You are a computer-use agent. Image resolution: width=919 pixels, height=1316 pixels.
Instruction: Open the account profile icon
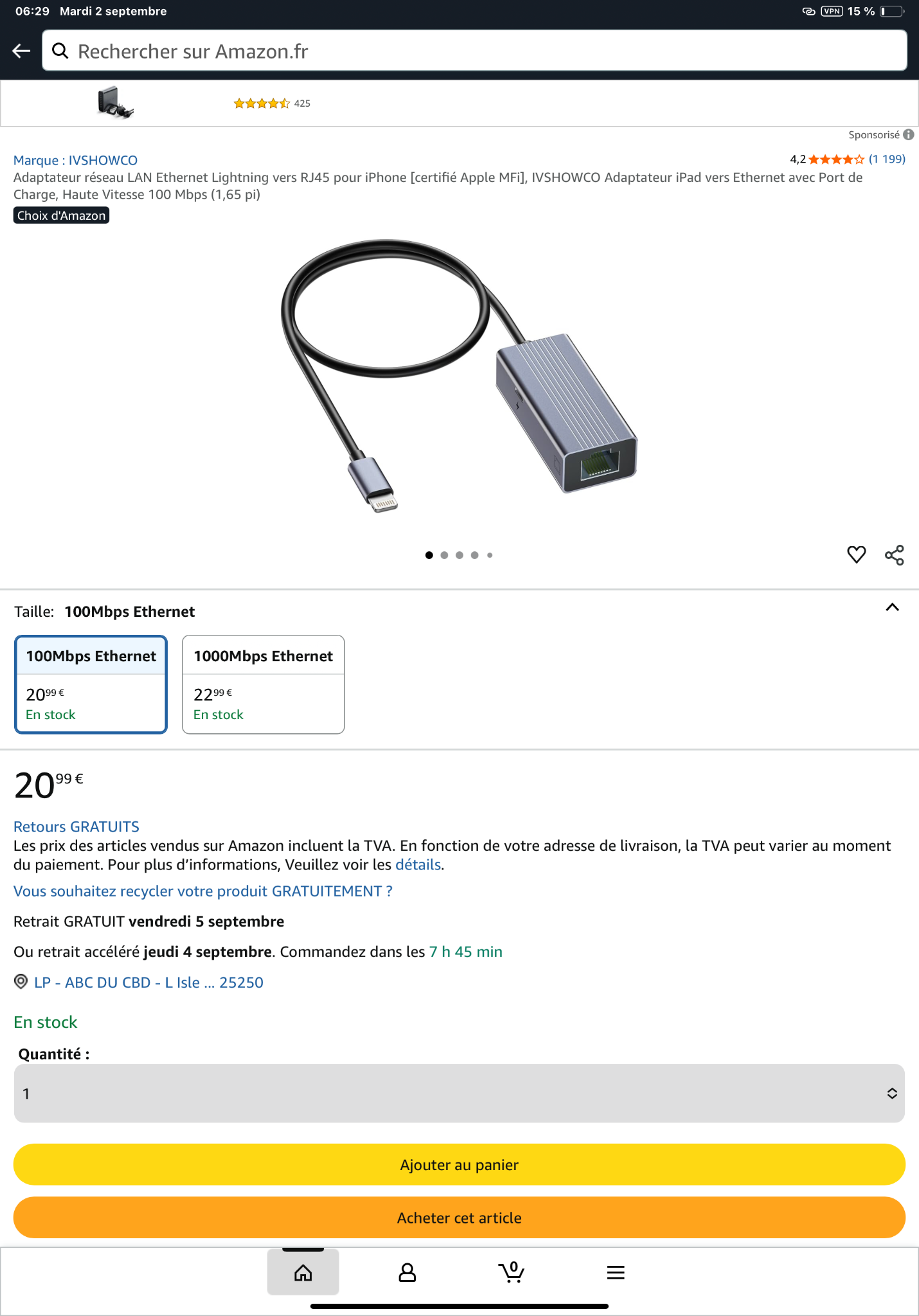pos(407,1272)
